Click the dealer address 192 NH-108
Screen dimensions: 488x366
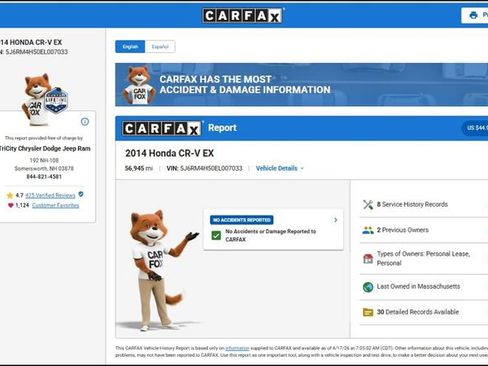point(44,160)
